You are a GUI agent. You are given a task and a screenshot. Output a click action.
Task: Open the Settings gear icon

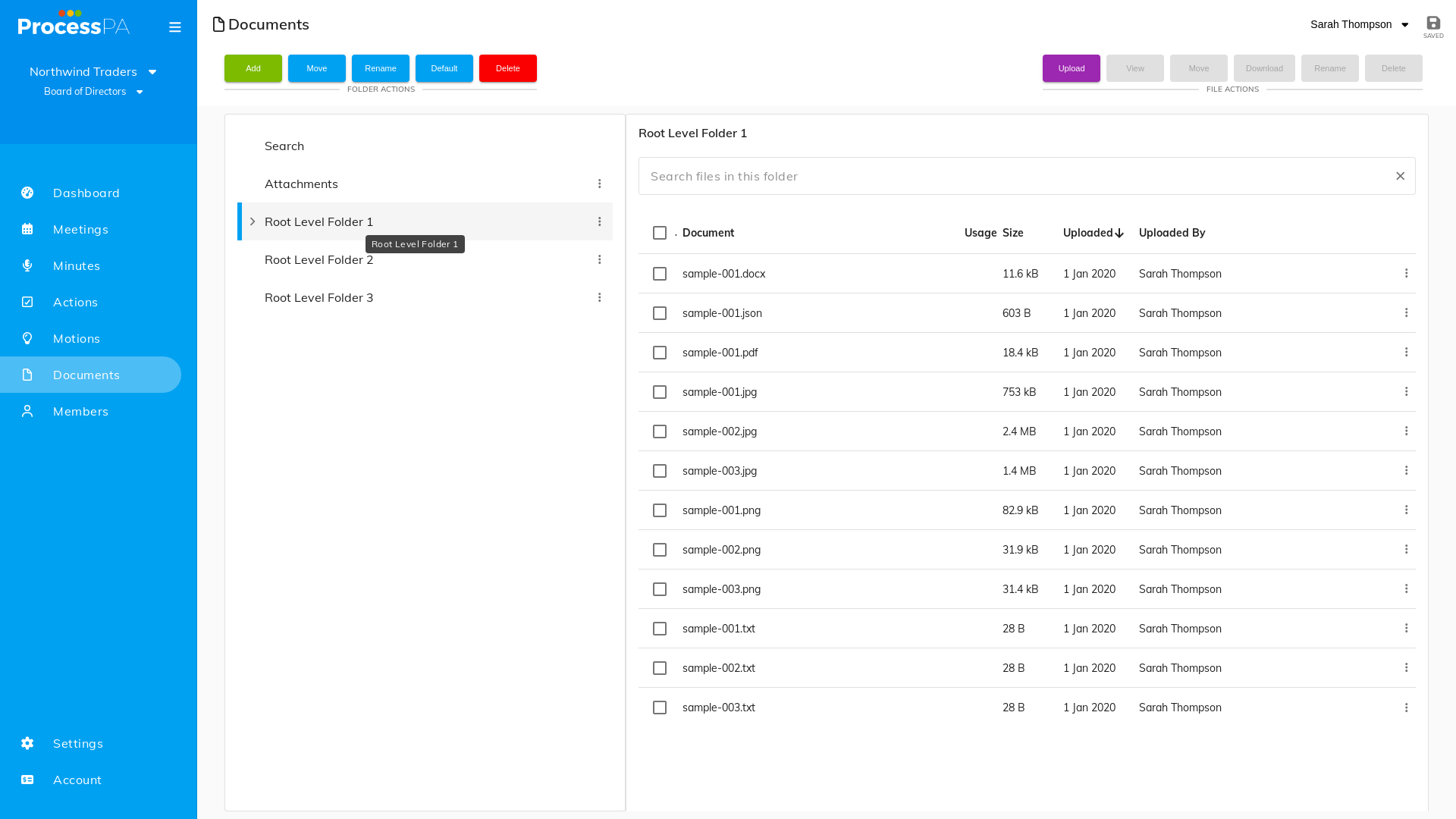27,743
